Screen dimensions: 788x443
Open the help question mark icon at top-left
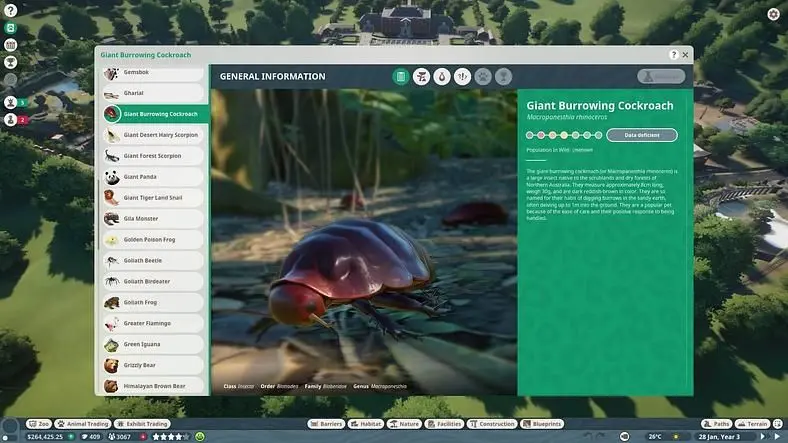point(10,10)
